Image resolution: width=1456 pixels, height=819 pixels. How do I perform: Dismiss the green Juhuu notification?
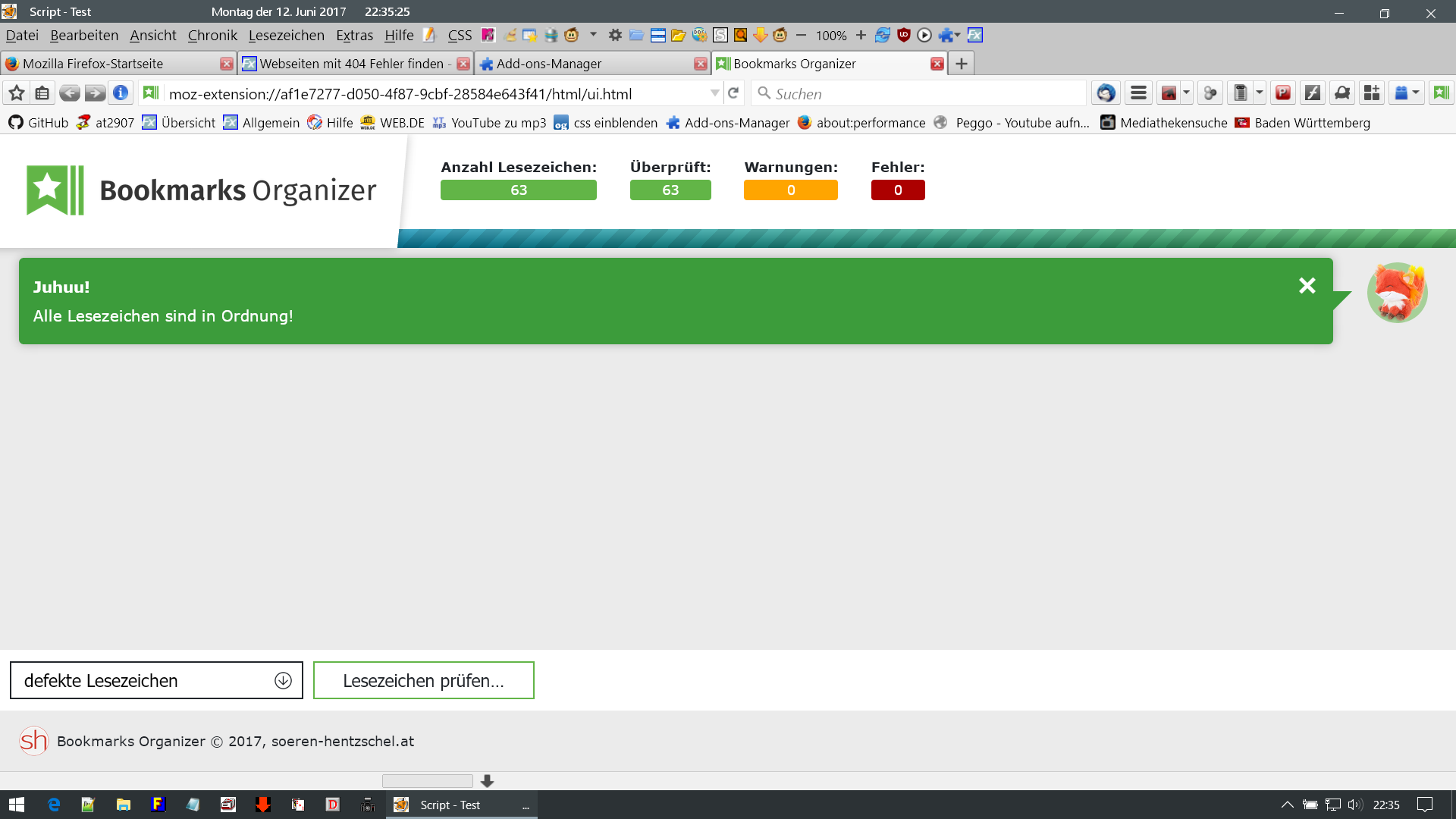[1307, 286]
